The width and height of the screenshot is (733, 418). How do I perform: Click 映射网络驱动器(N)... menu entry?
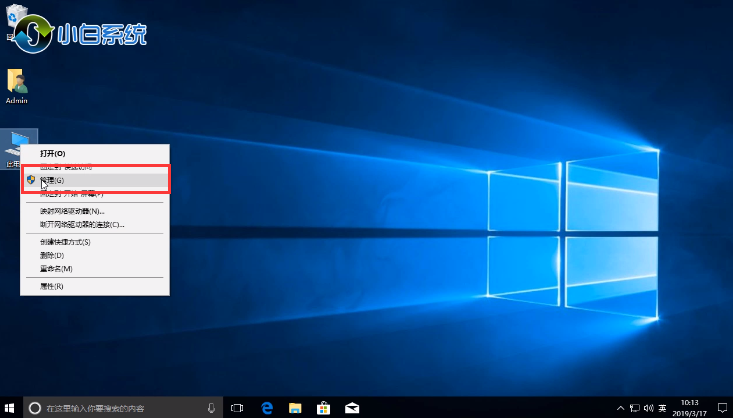click(x=95, y=211)
